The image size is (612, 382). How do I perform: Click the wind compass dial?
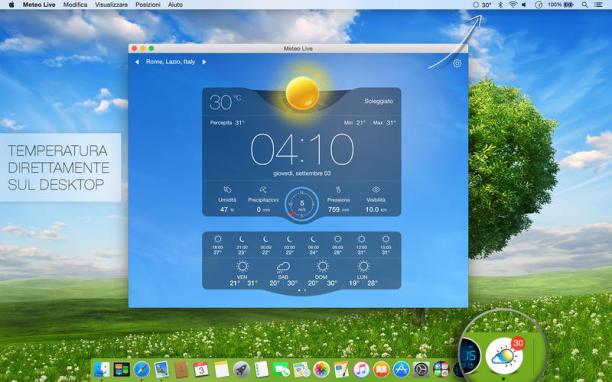point(302,204)
